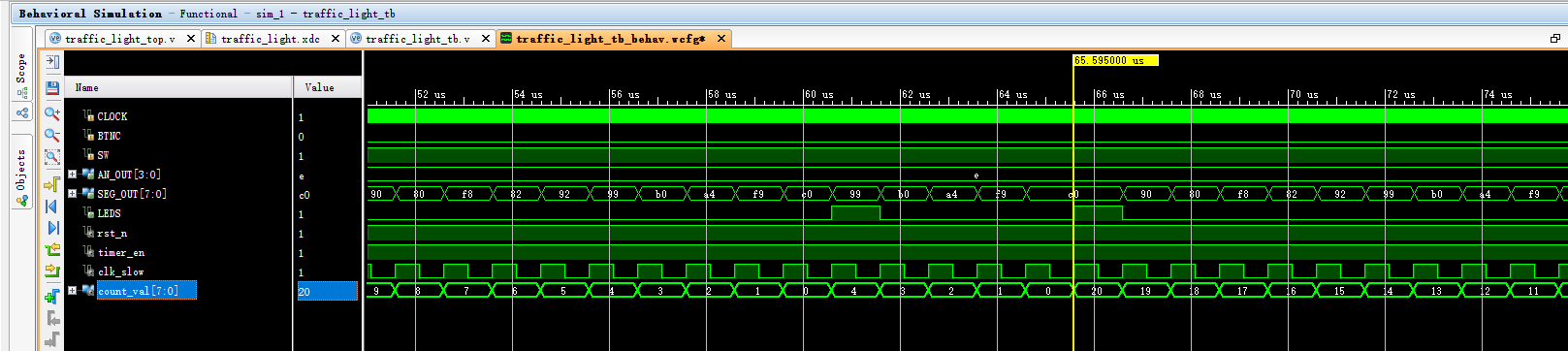This screenshot has width=1568, height=351.
Task: Select the CLOCK signal
Action: click(112, 116)
